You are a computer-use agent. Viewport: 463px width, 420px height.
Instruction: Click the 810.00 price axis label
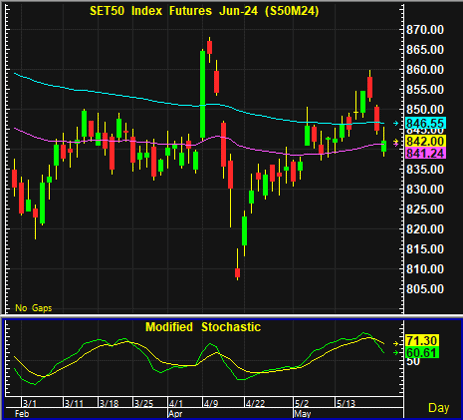(x=425, y=269)
